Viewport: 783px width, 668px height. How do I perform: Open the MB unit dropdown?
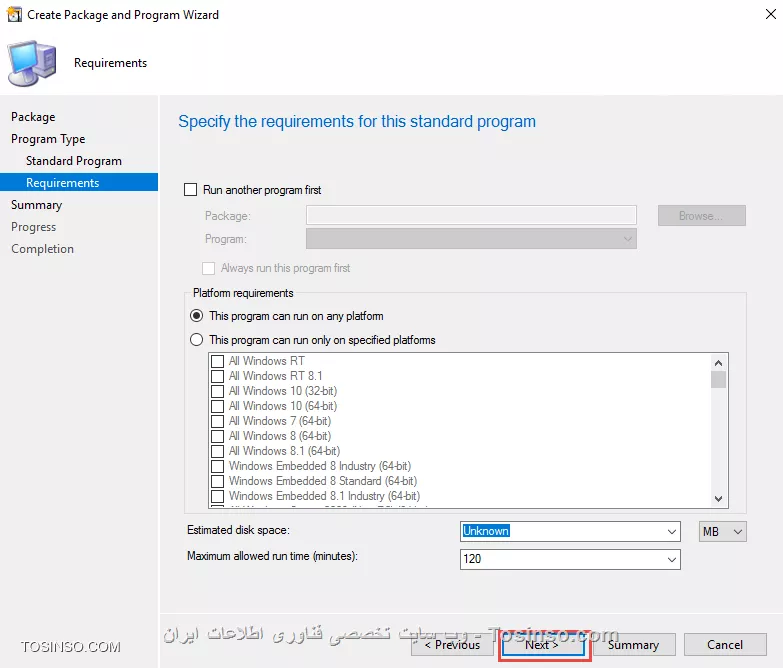(x=722, y=531)
